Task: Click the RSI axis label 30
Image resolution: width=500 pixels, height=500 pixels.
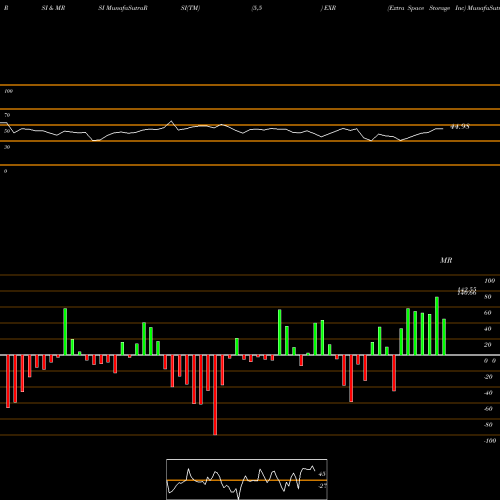Action: click(7, 147)
